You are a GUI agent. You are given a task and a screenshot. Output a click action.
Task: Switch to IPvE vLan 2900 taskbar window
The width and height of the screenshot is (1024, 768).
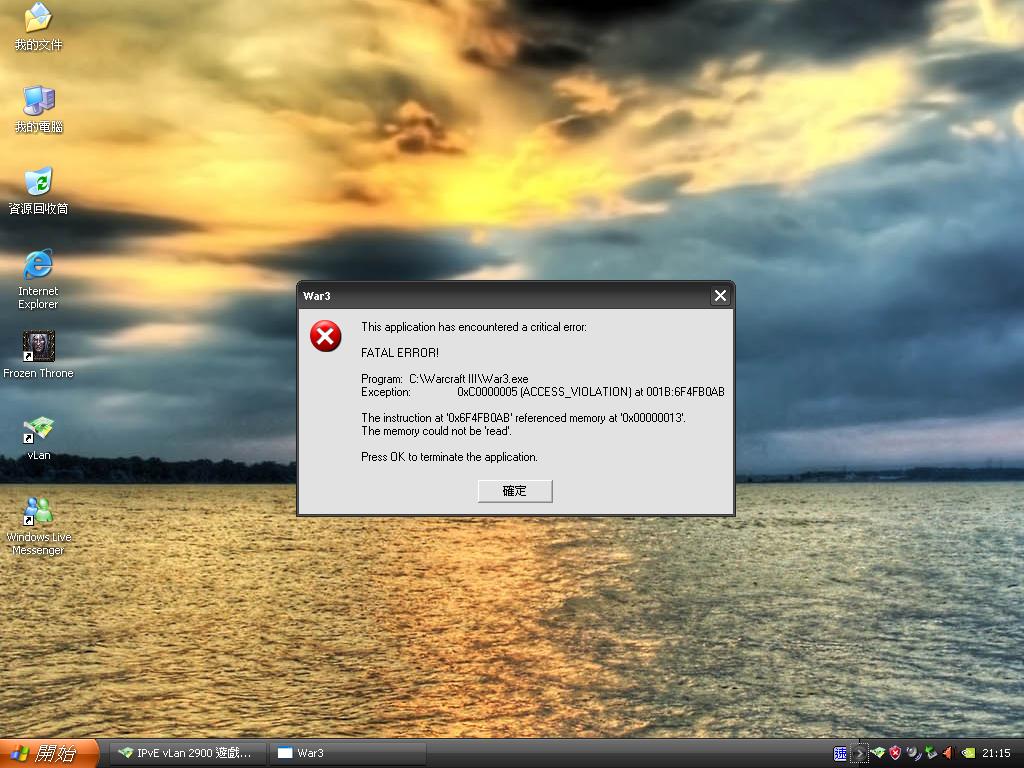tap(186, 753)
